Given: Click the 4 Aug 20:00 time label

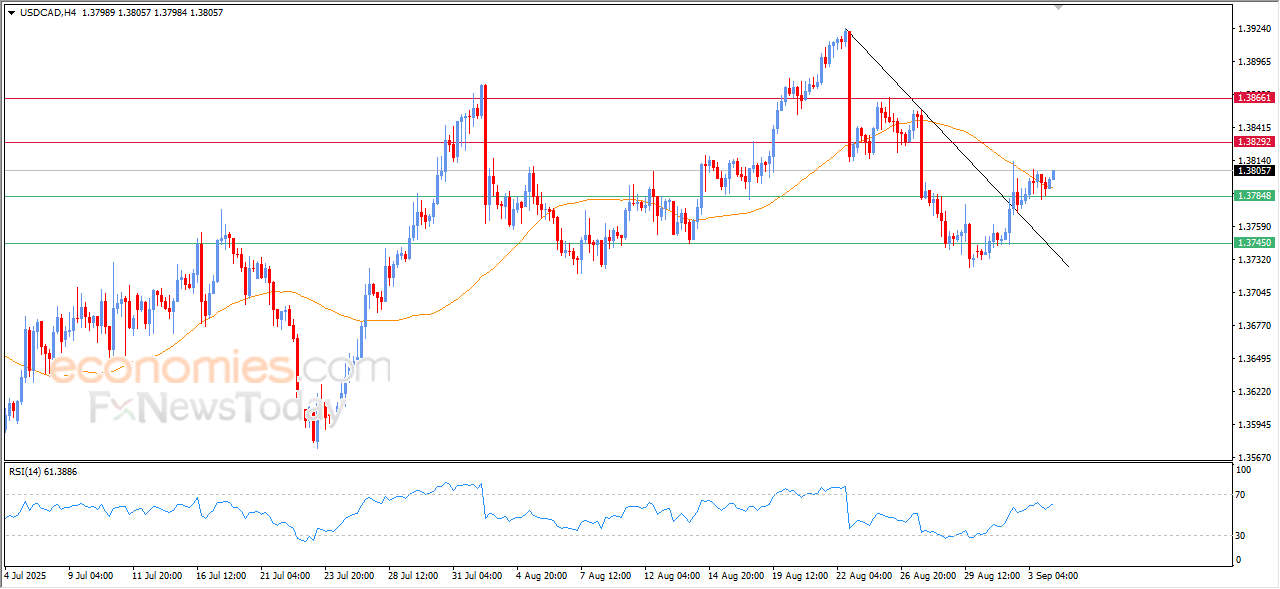Looking at the screenshot, I should tap(541, 576).
